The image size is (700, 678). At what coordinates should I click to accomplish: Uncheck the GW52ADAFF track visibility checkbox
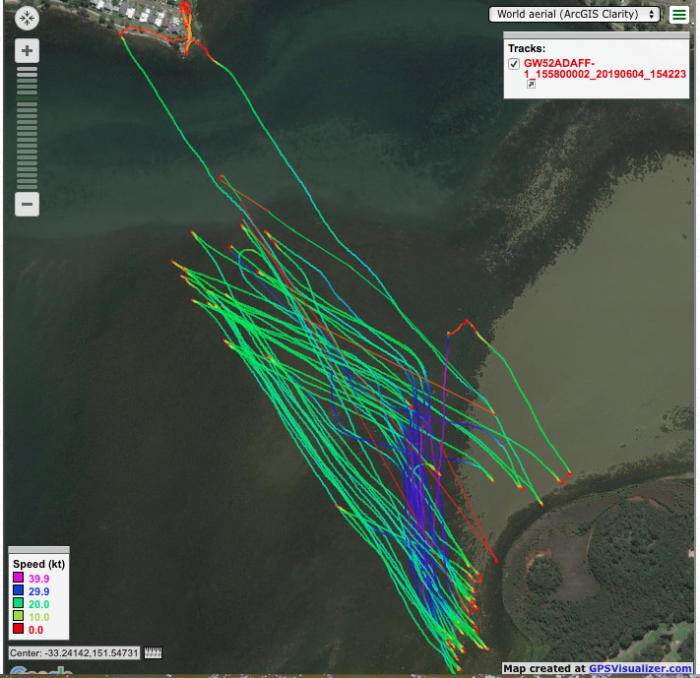514,63
